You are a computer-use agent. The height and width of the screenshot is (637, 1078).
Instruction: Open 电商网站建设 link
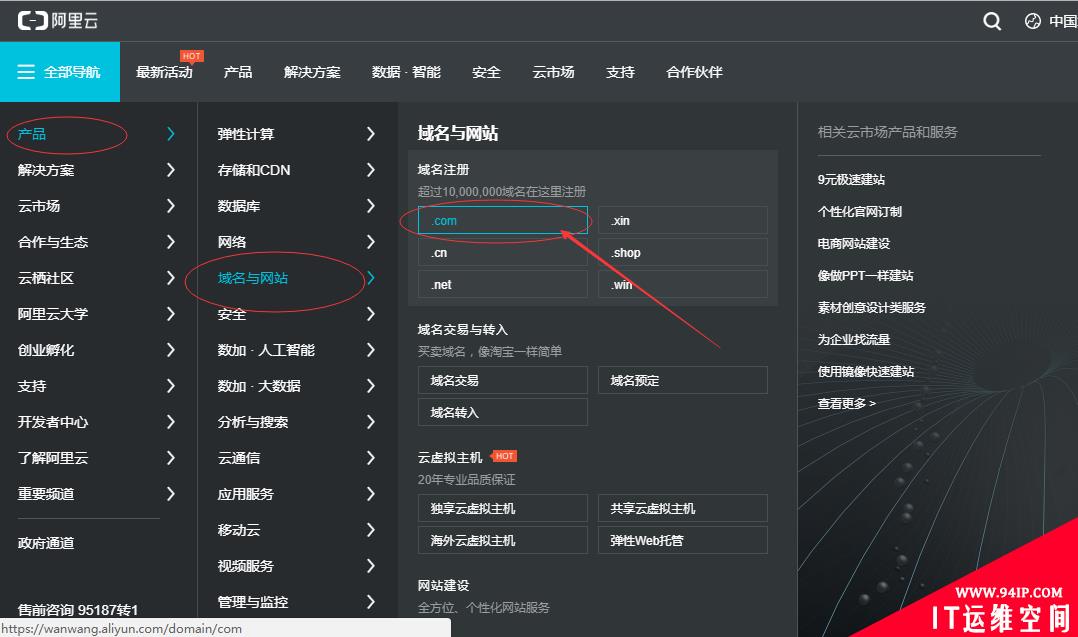pos(854,243)
